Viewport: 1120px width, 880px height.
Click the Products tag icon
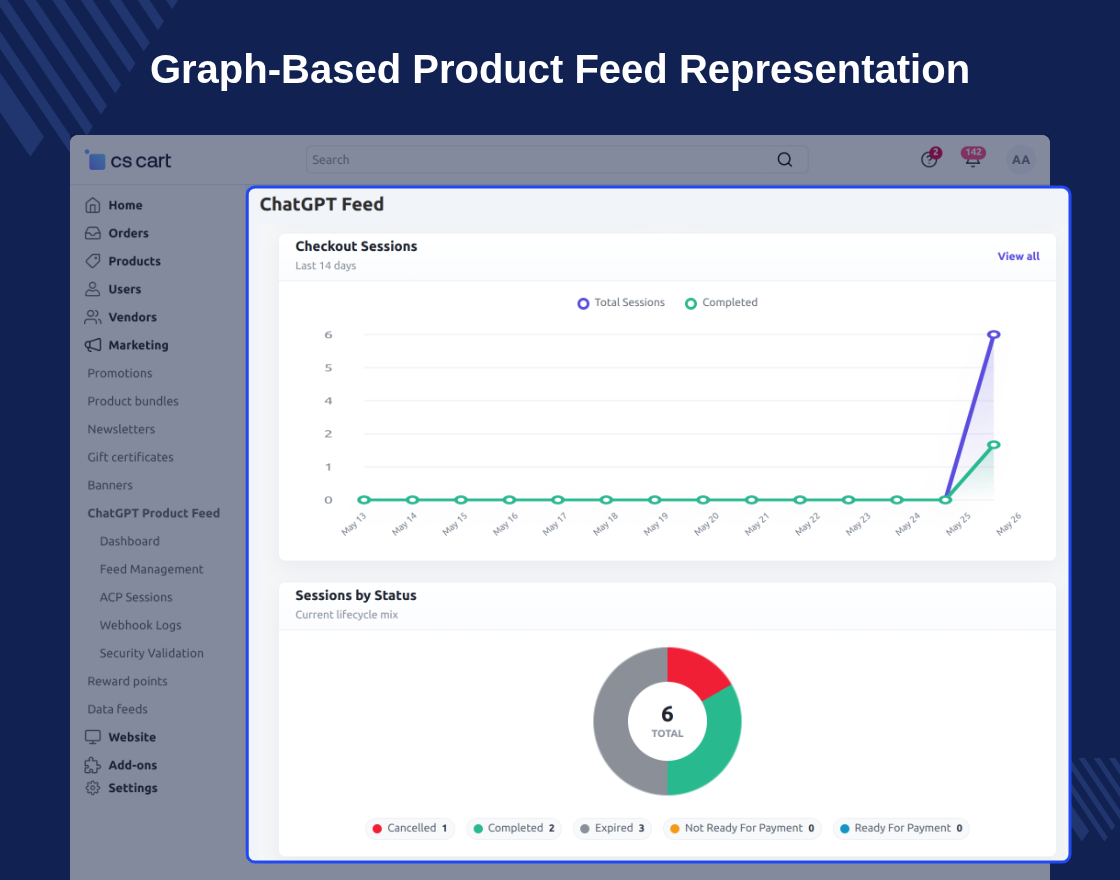click(93, 261)
